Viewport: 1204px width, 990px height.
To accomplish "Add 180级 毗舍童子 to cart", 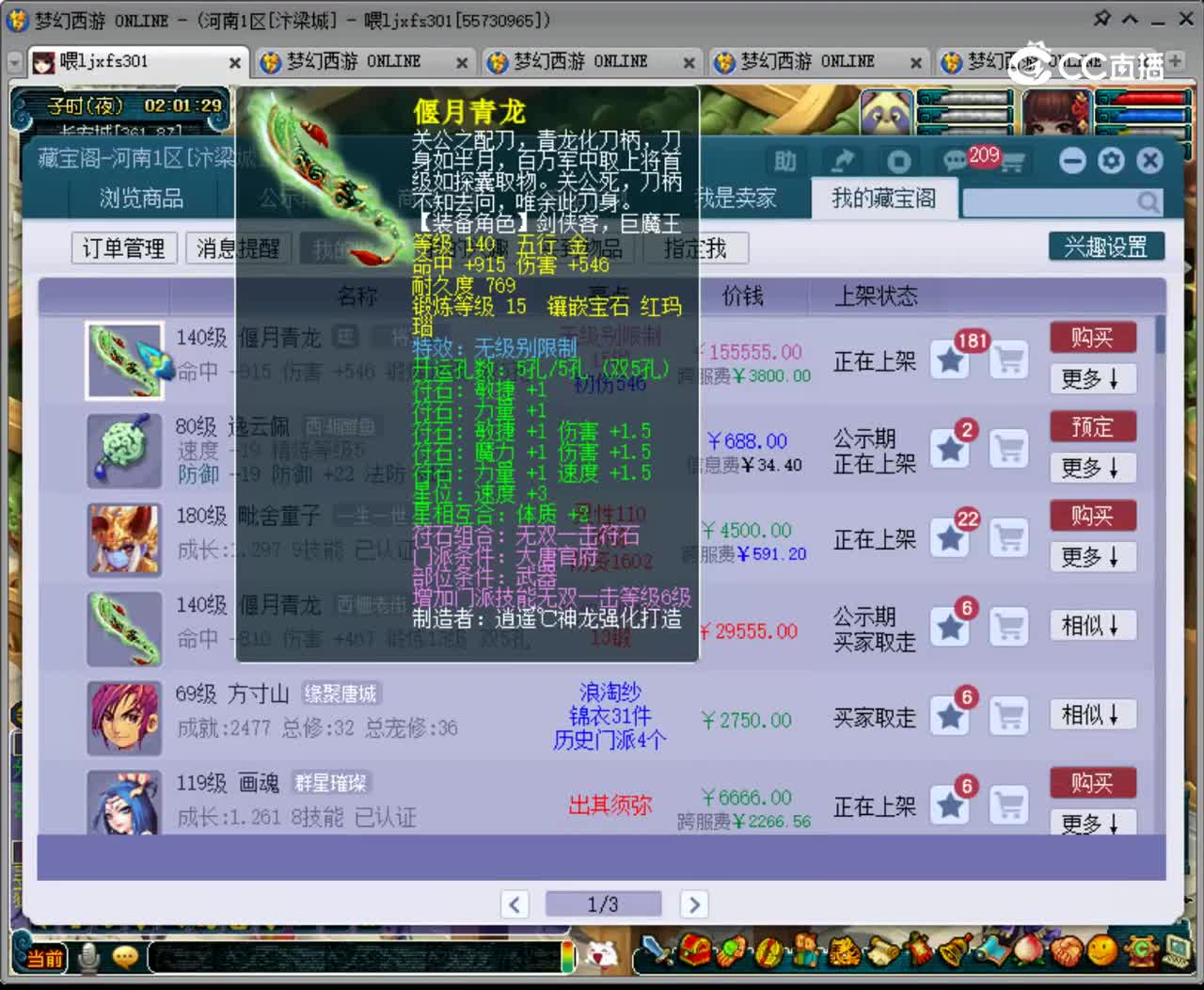I will 1009,538.
